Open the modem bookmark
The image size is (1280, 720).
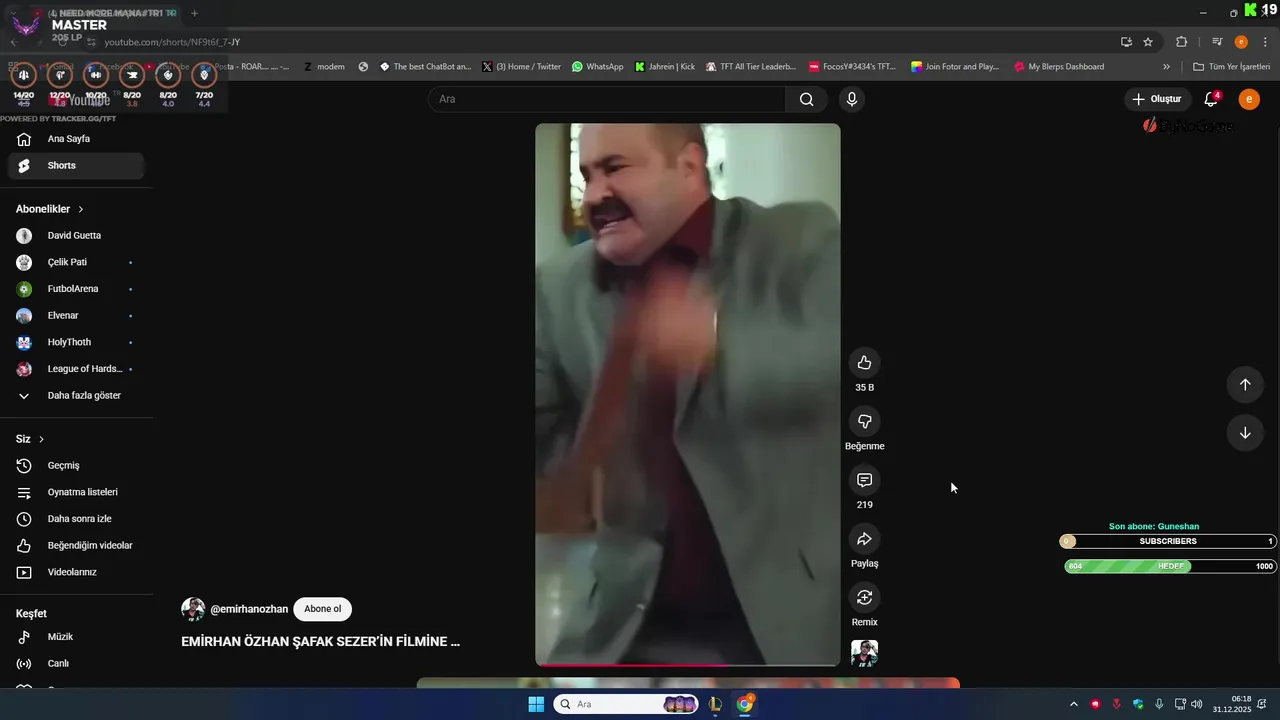pyautogui.click(x=324, y=67)
